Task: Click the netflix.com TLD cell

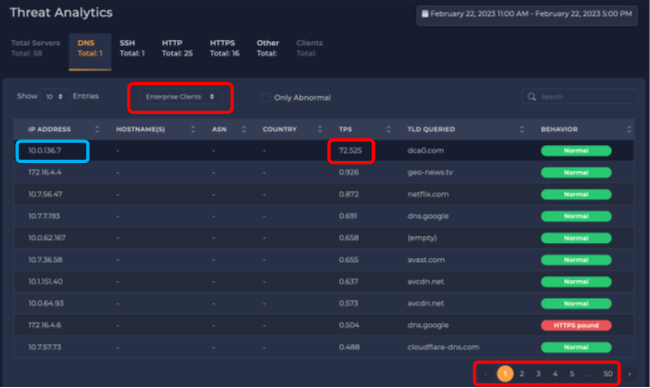Action: pos(428,194)
